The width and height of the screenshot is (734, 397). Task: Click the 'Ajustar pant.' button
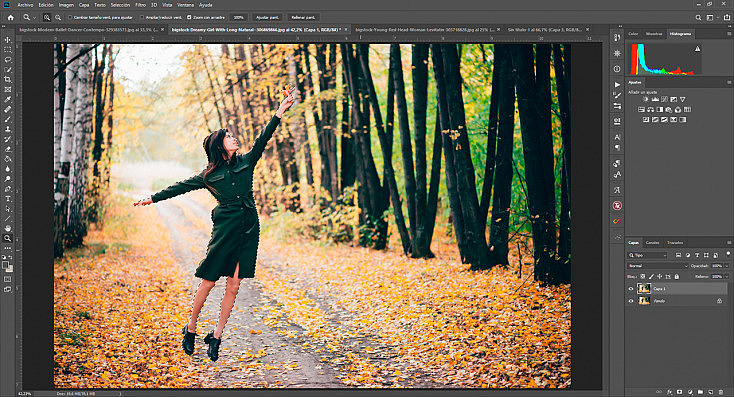tap(267, 17)
